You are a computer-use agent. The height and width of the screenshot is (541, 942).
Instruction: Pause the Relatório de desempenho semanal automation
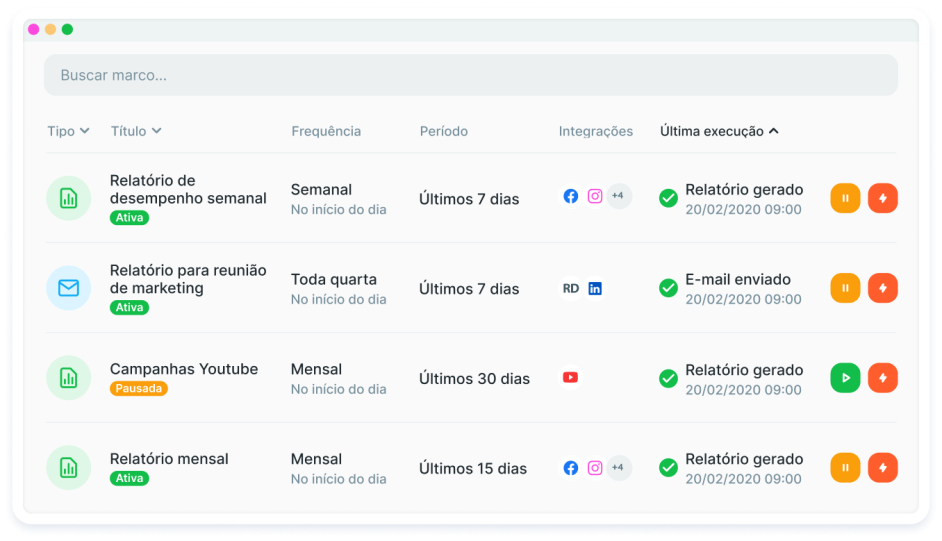point(845,198)
